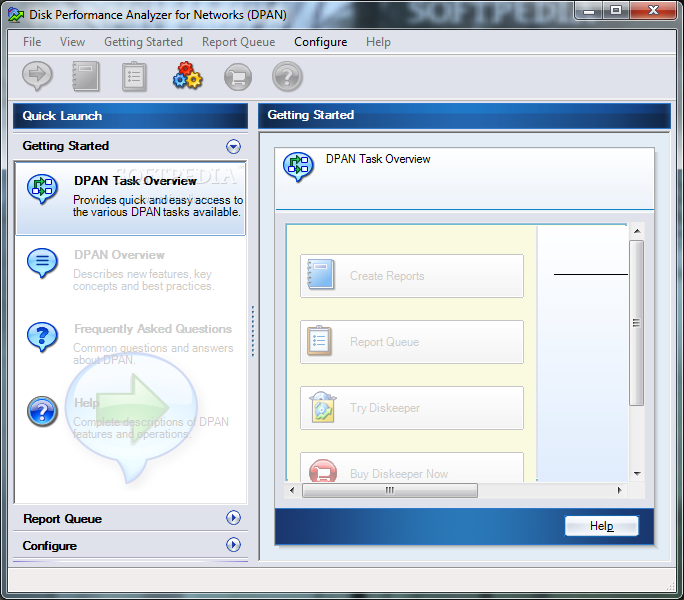Click the DPAN Task Overview icon in Quick Launch

pos(42,189)
